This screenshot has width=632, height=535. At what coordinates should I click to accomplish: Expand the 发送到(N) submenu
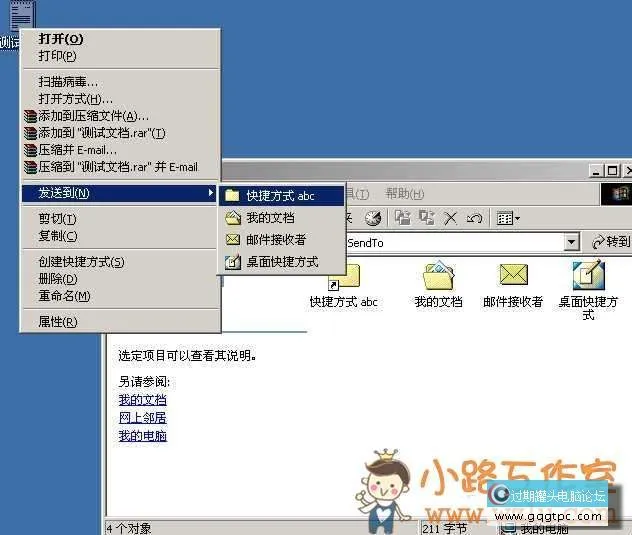tap(119, 193)
